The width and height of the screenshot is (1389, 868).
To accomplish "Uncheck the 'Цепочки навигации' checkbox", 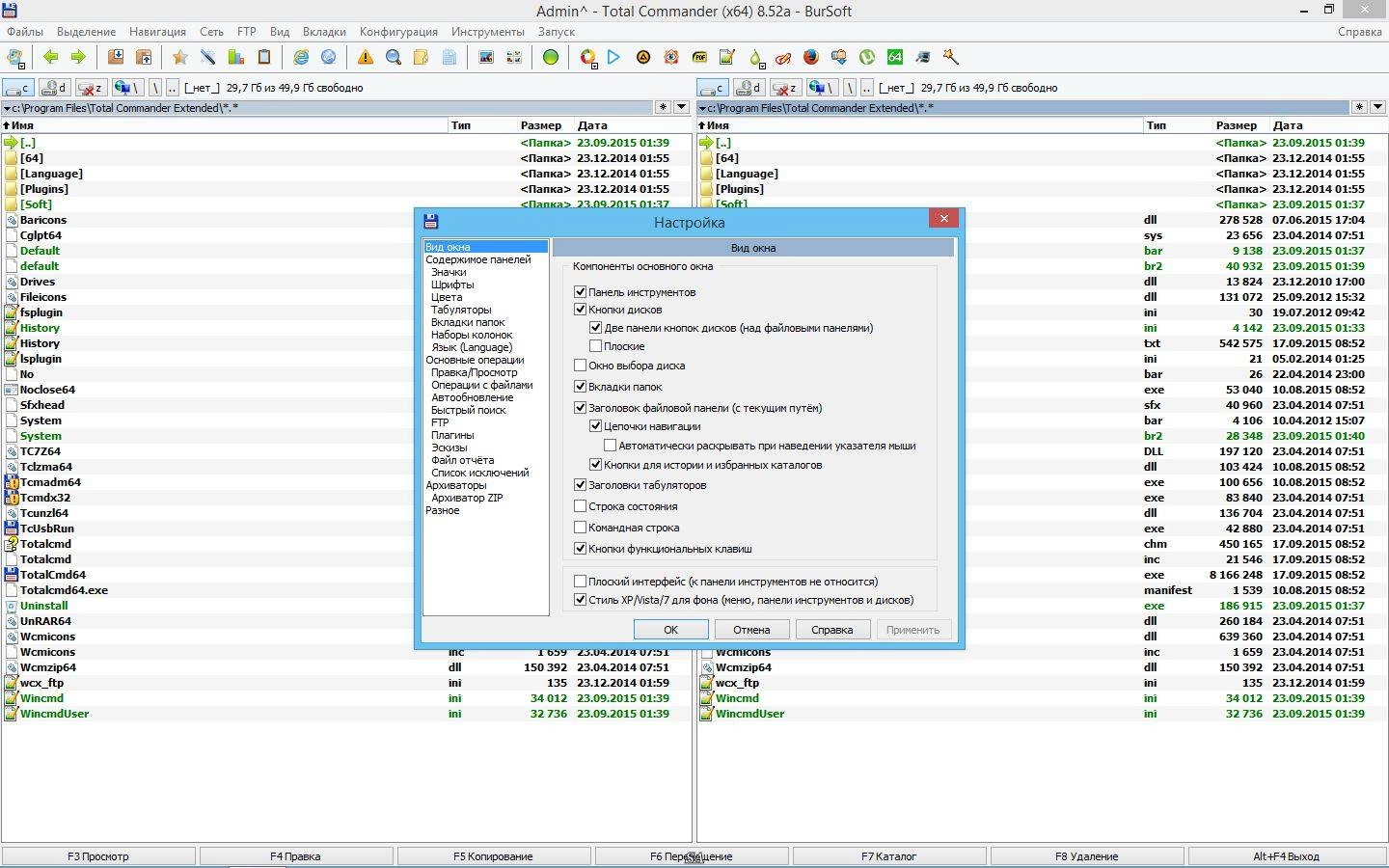I will point(595,425).
